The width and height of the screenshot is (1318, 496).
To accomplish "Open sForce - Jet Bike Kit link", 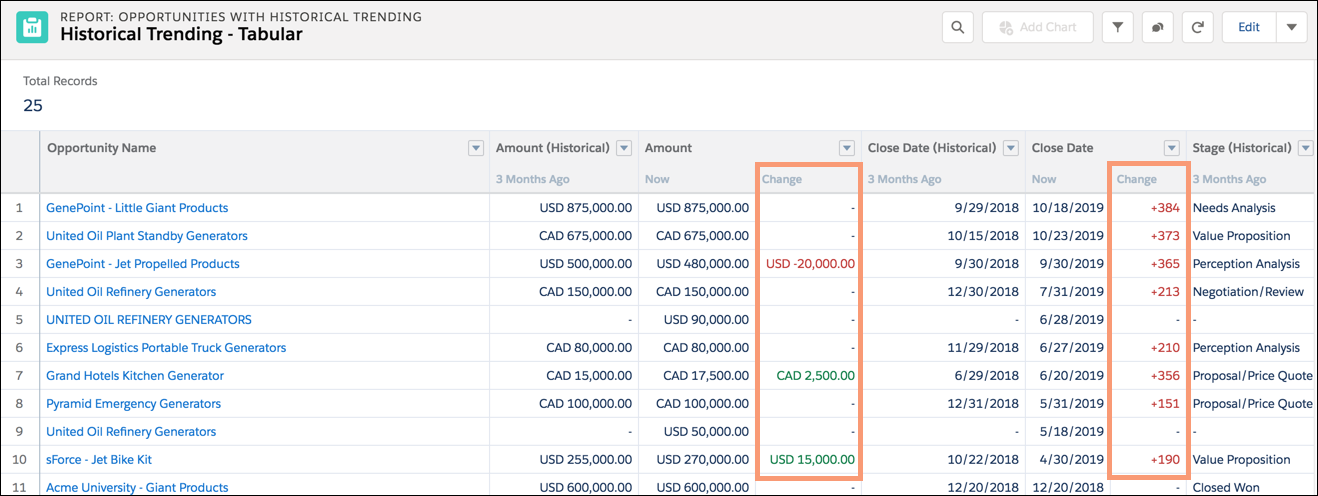I will [x=99, y=460].
